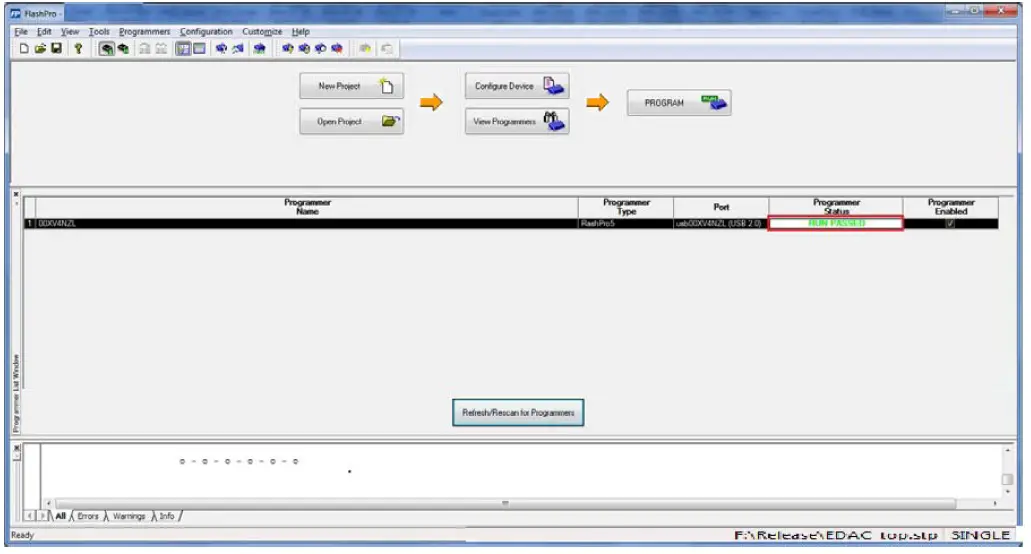Image resolution: width=1031 pixels, height=554 pixels.
Task: Click the tab scroll right arrow button
Action: pyautogui.click(x=41, y=517)
